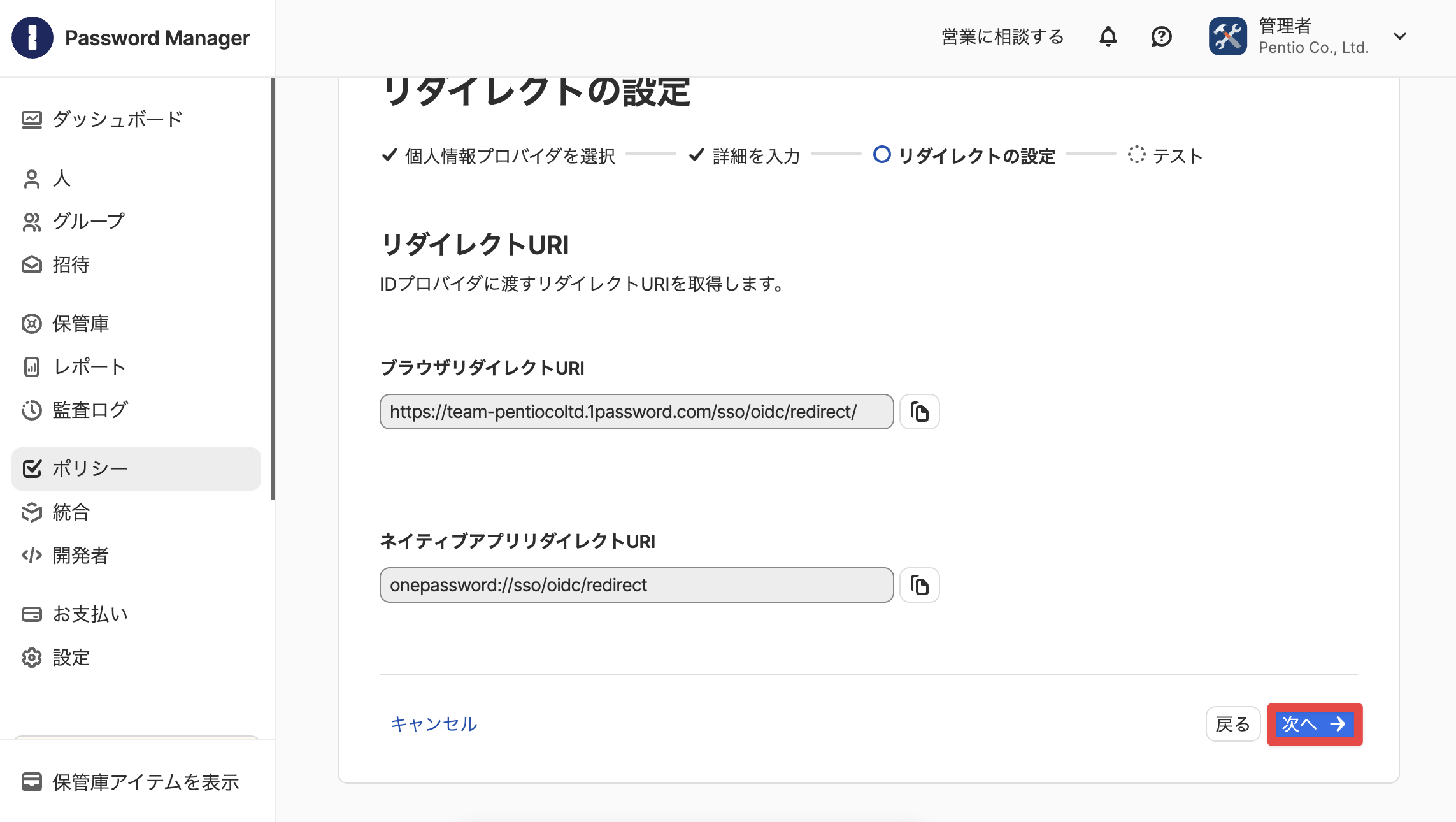
Task: Click テスト step
Action: (1166, 156)
